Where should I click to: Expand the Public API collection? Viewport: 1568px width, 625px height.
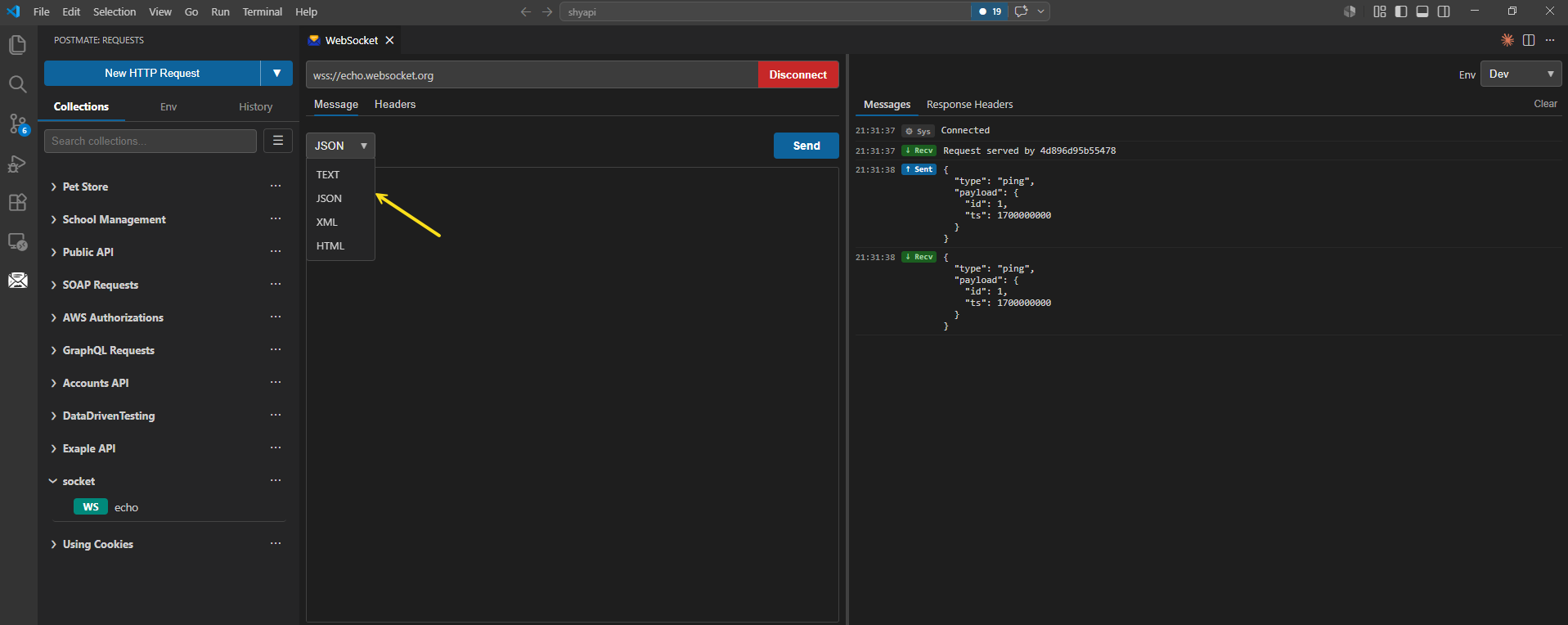[54, 252]
